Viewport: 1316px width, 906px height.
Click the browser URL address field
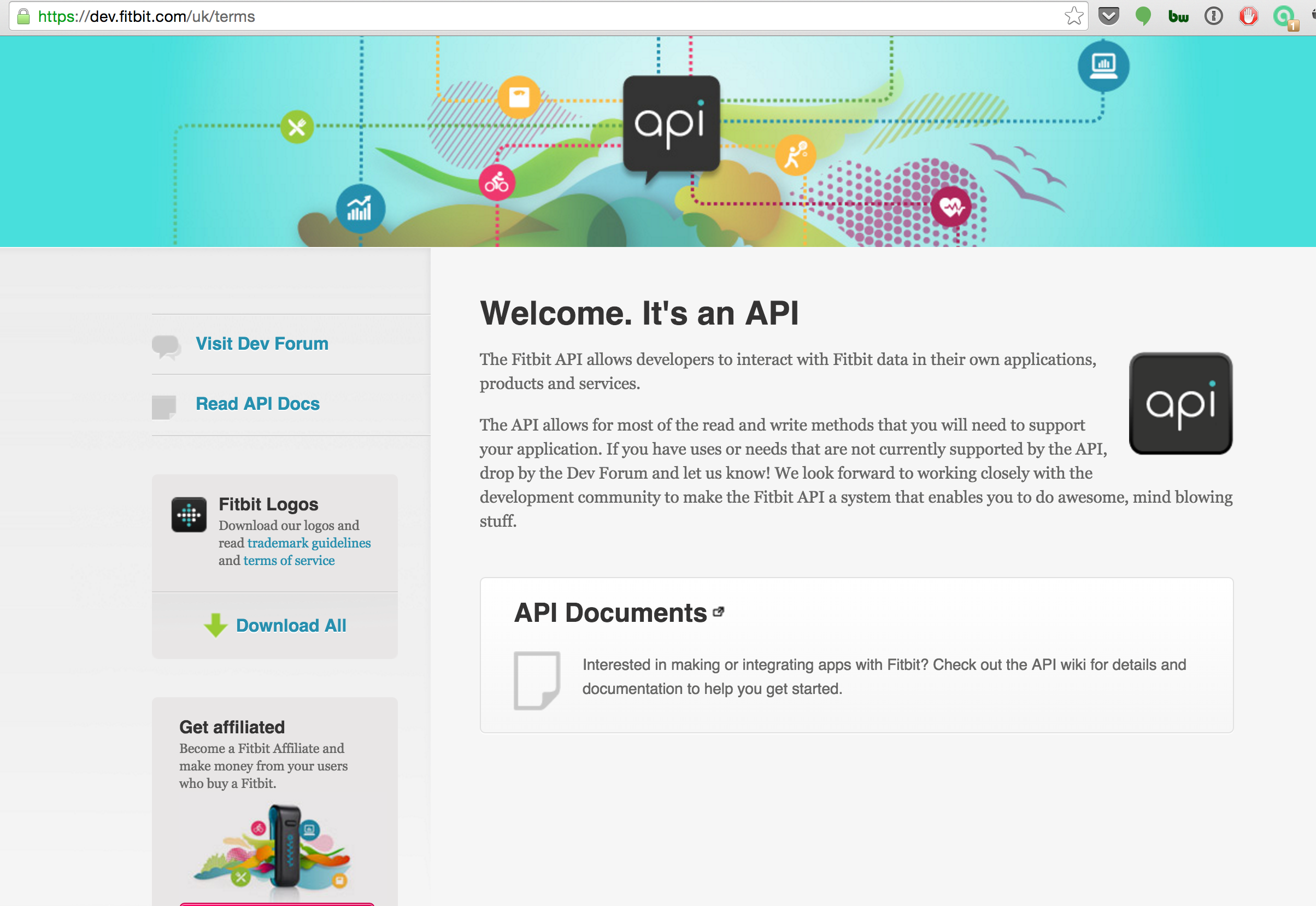pyautogui.click(x=548, y=16)
